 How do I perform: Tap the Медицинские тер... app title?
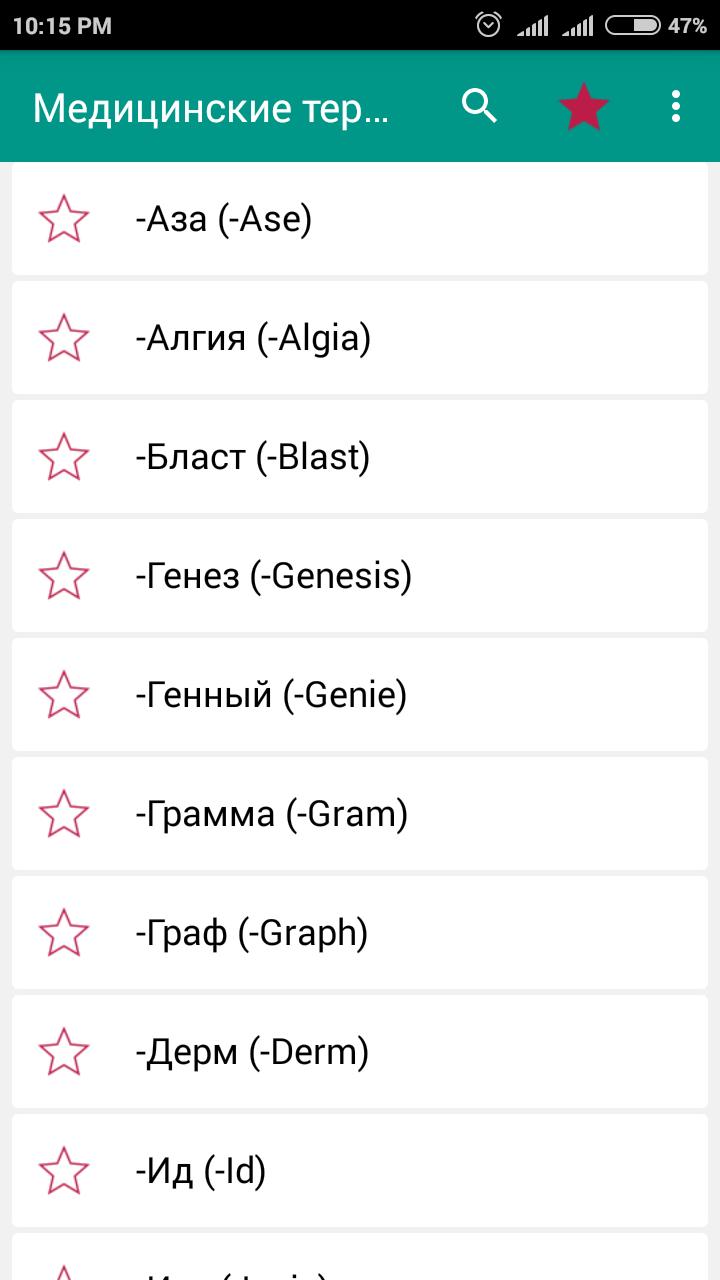210,107
